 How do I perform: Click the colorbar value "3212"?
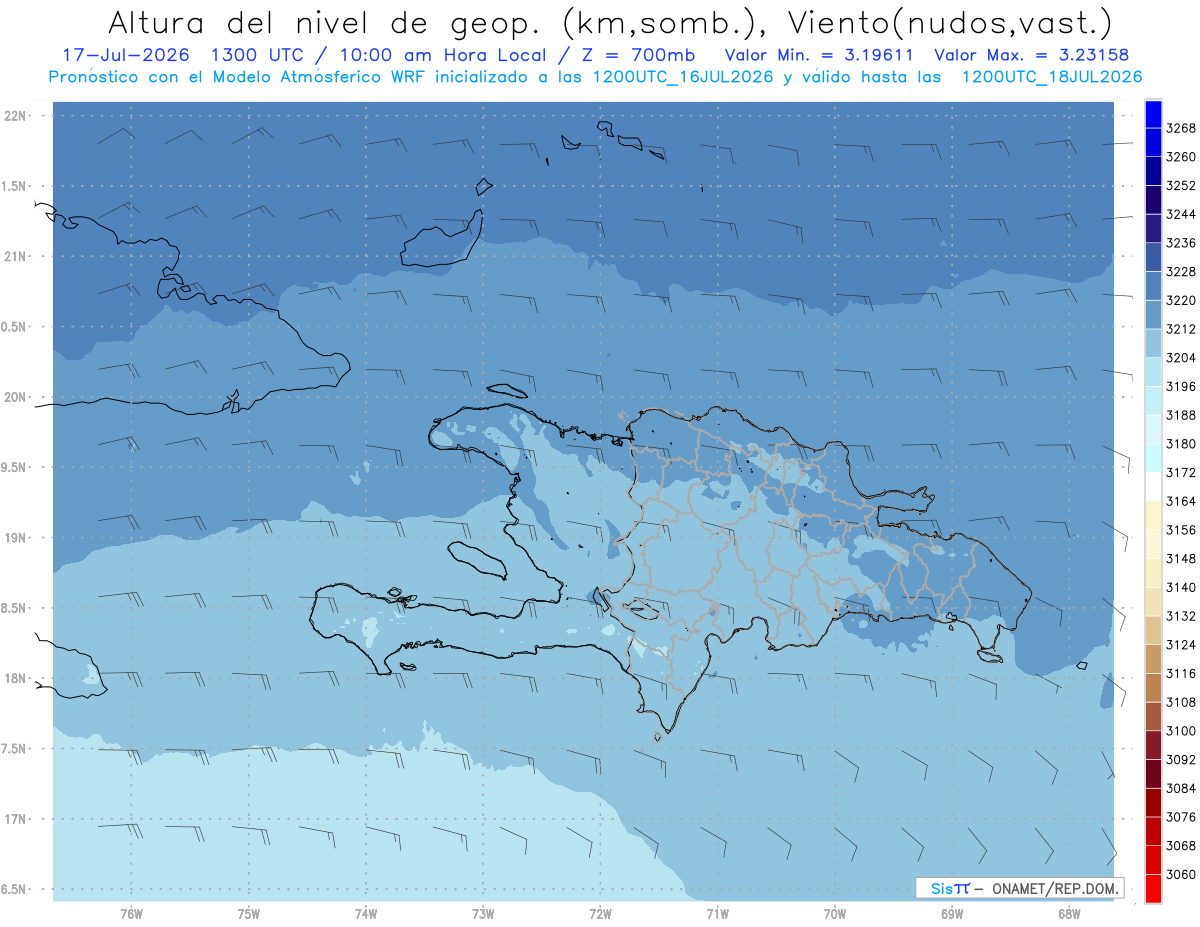pos(1181,329)
